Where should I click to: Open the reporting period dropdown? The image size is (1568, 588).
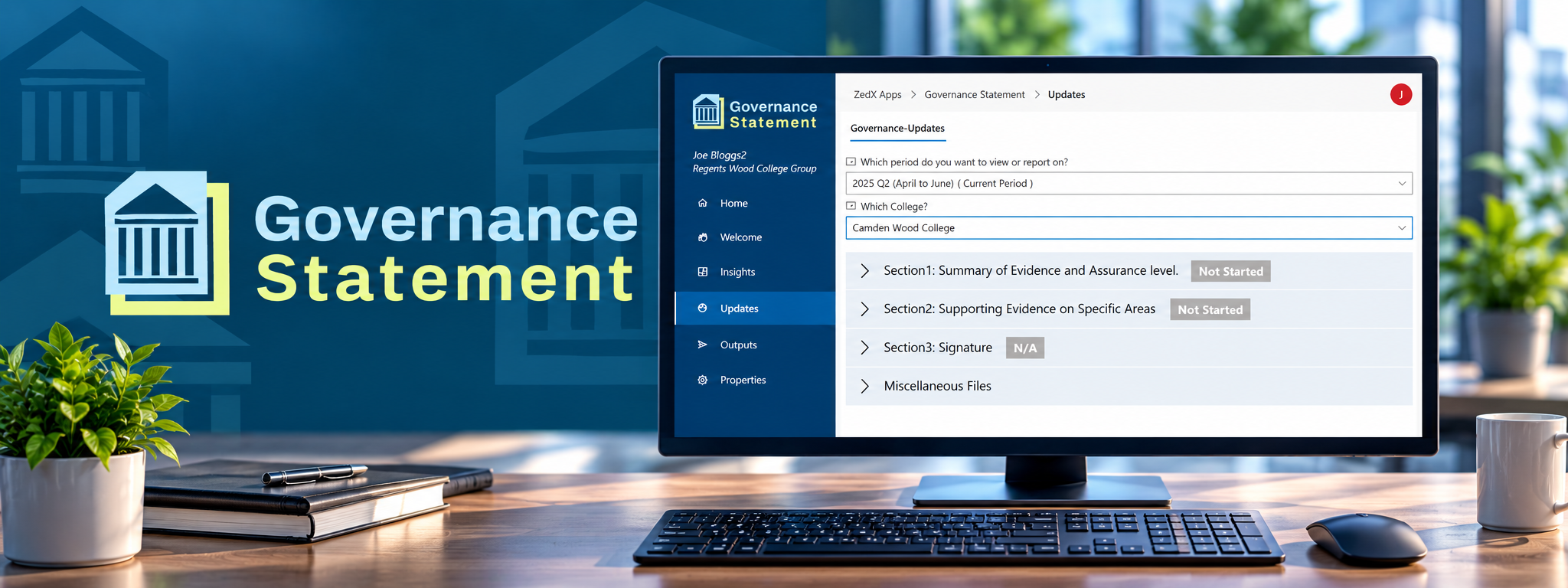[1129, 184]
